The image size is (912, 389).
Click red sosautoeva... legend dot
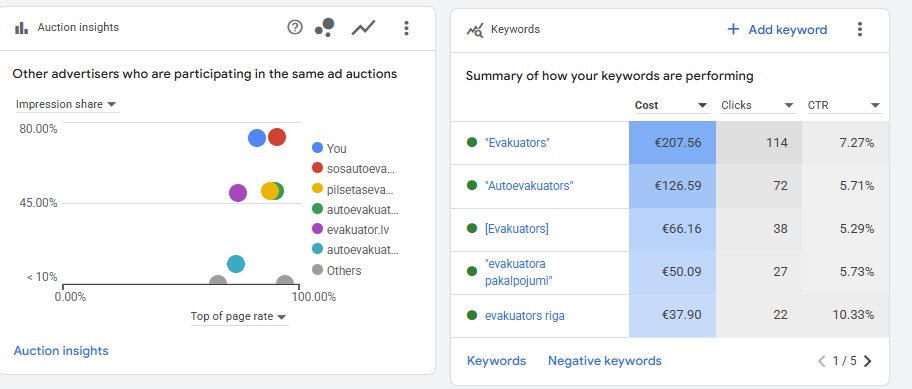pyautogui.click(x=318, y=168)
